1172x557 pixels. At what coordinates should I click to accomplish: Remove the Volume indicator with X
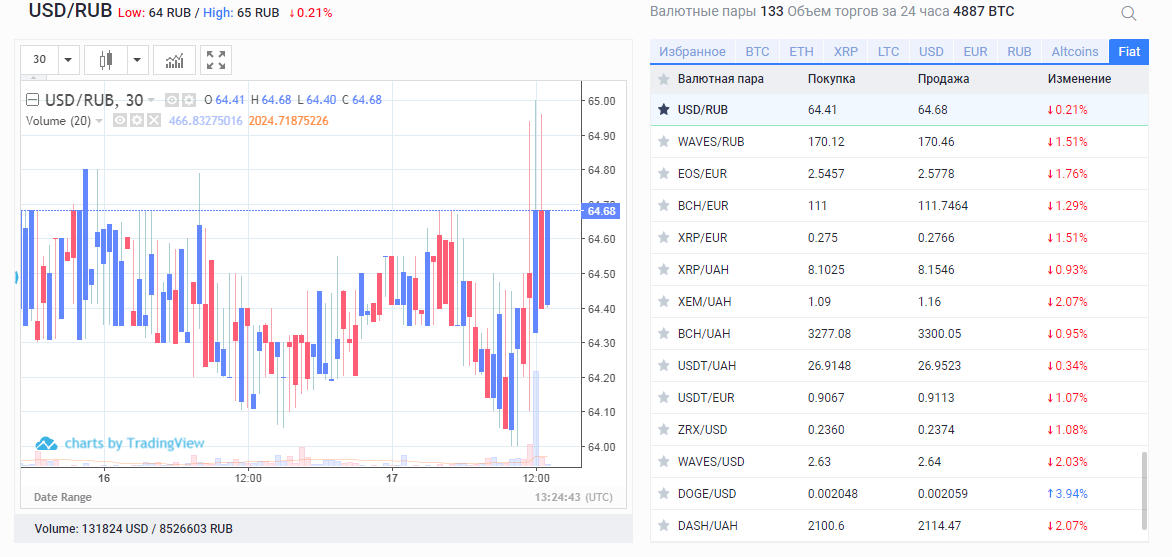[154, 120]
